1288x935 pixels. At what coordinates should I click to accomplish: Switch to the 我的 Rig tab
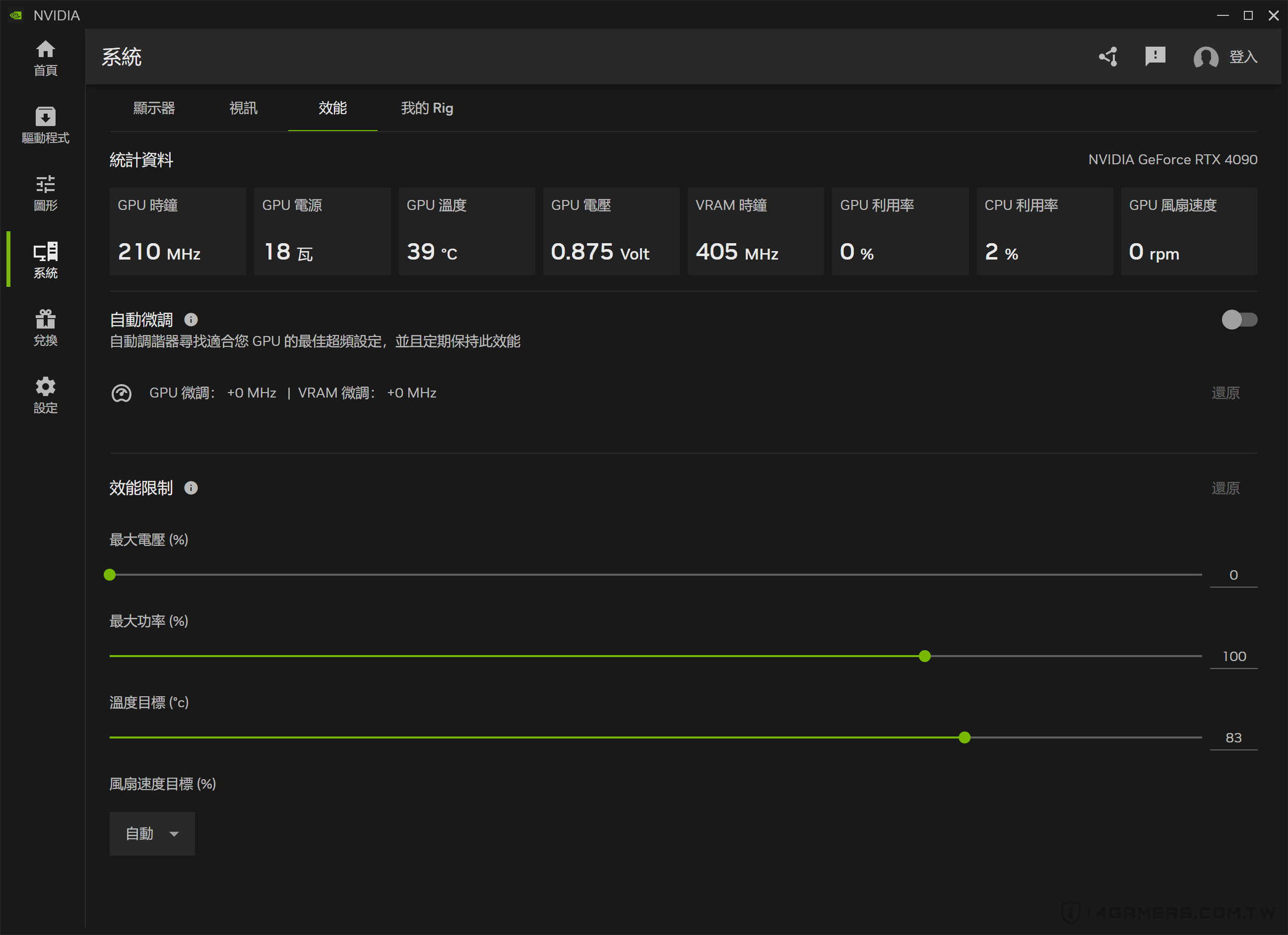[x=427, y=108]
